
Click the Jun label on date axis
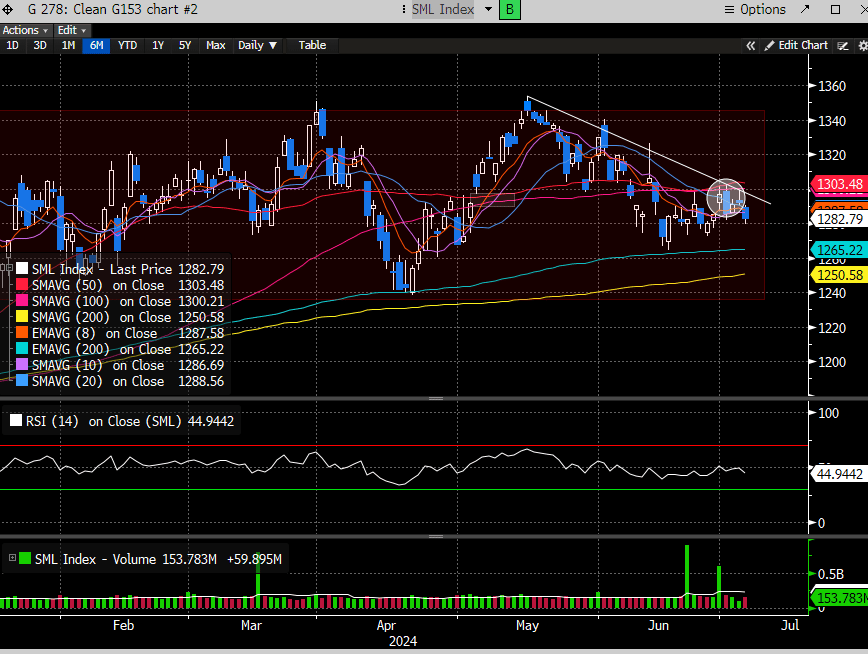pos(658,625)
